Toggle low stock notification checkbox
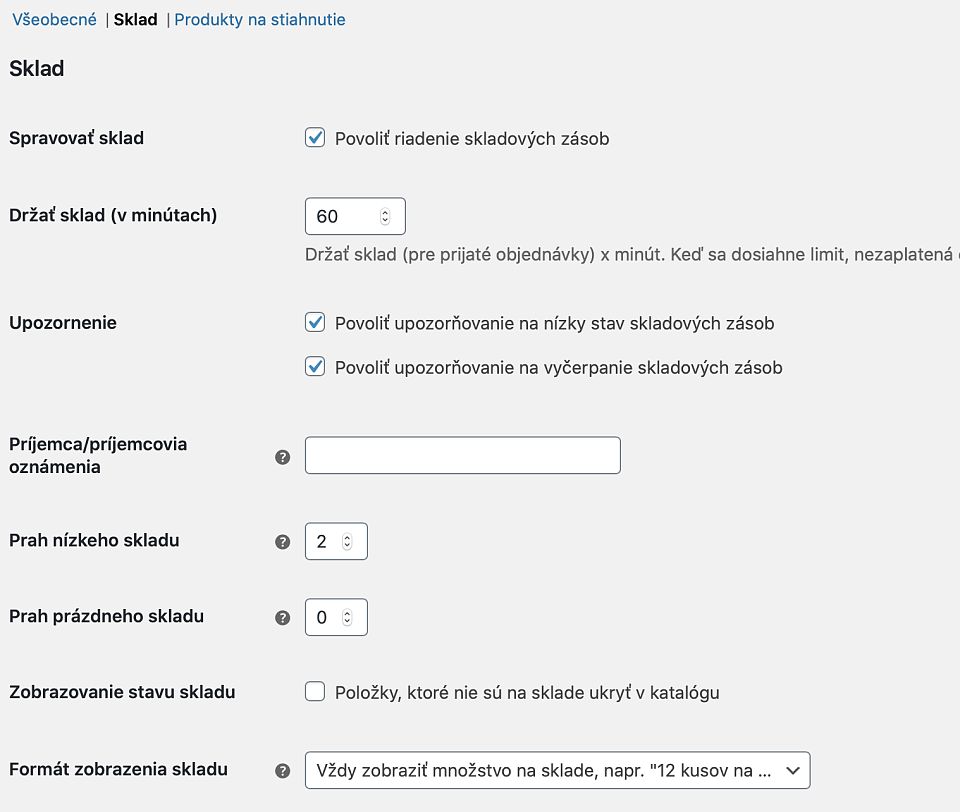960x812 pixels. click(315, 322)
